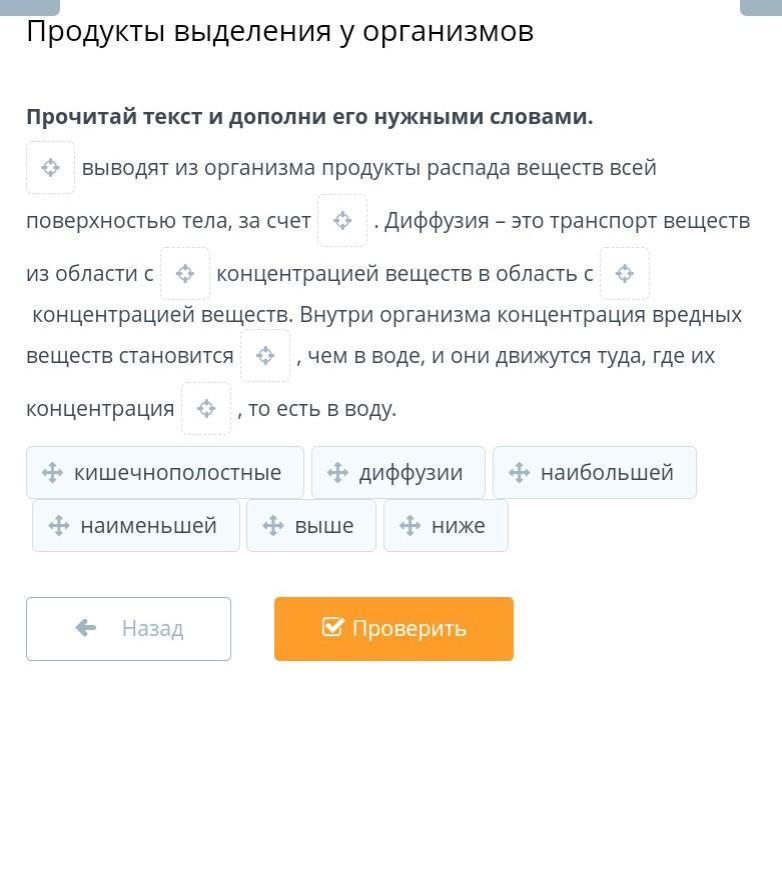
Task: Click the orange 'Проверить' button
Action: click(x=394, y=629)
